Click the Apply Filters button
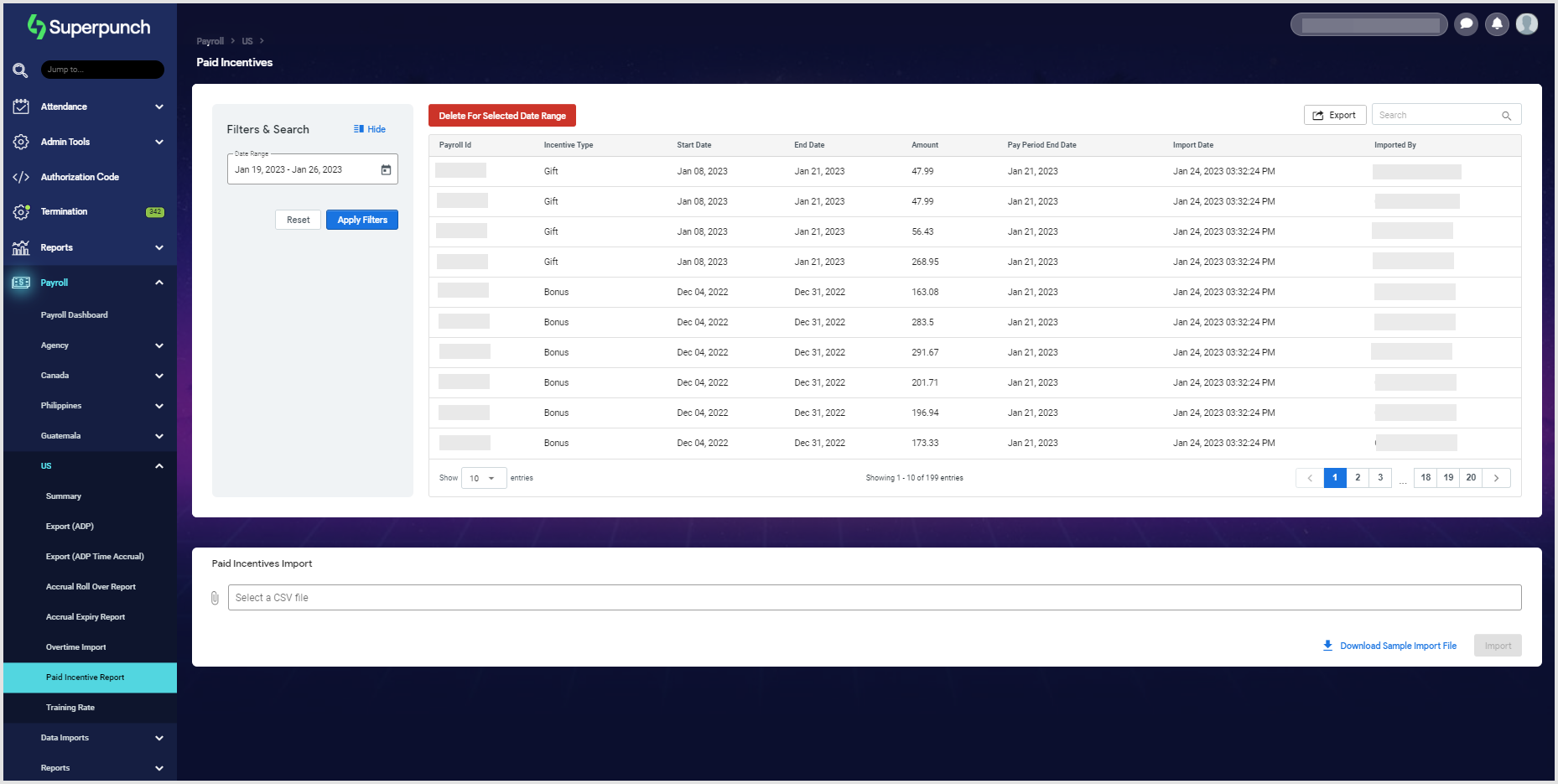 pos(361,219)
